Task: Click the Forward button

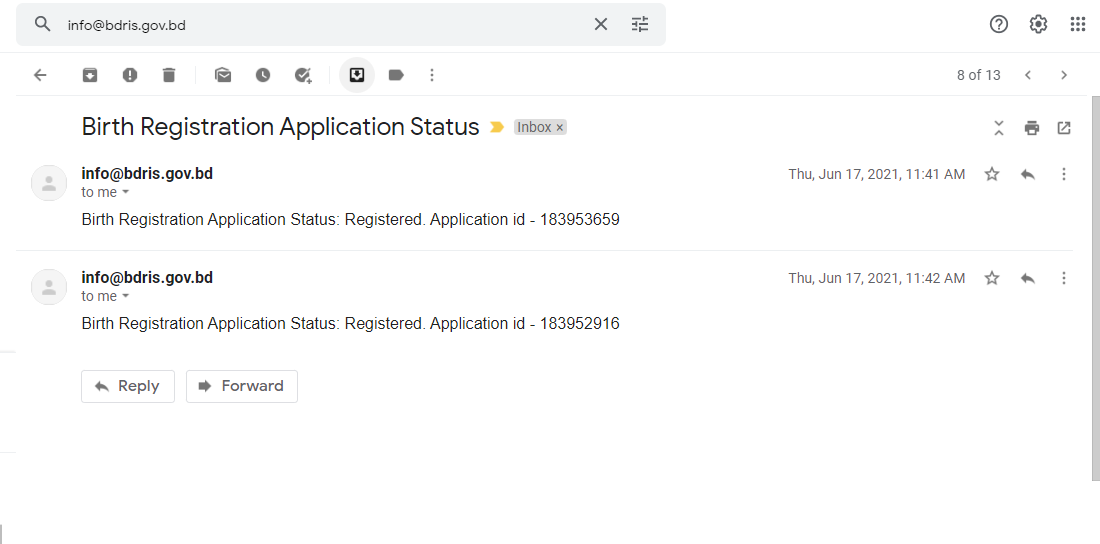Action: (242, 386)
